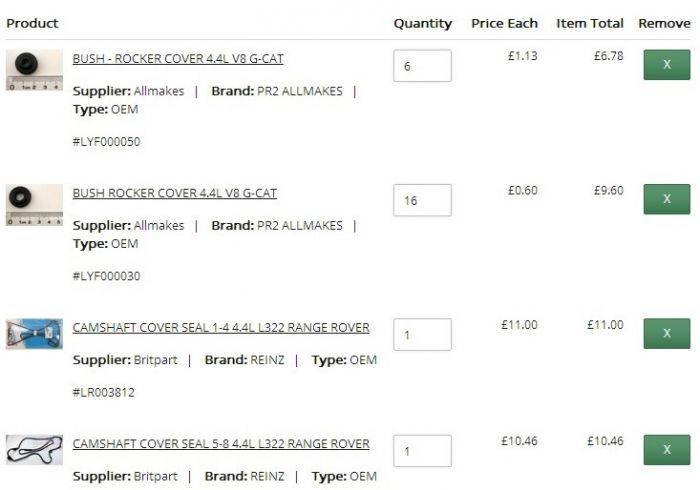Click the Price Each column header

tap(504, 23)
